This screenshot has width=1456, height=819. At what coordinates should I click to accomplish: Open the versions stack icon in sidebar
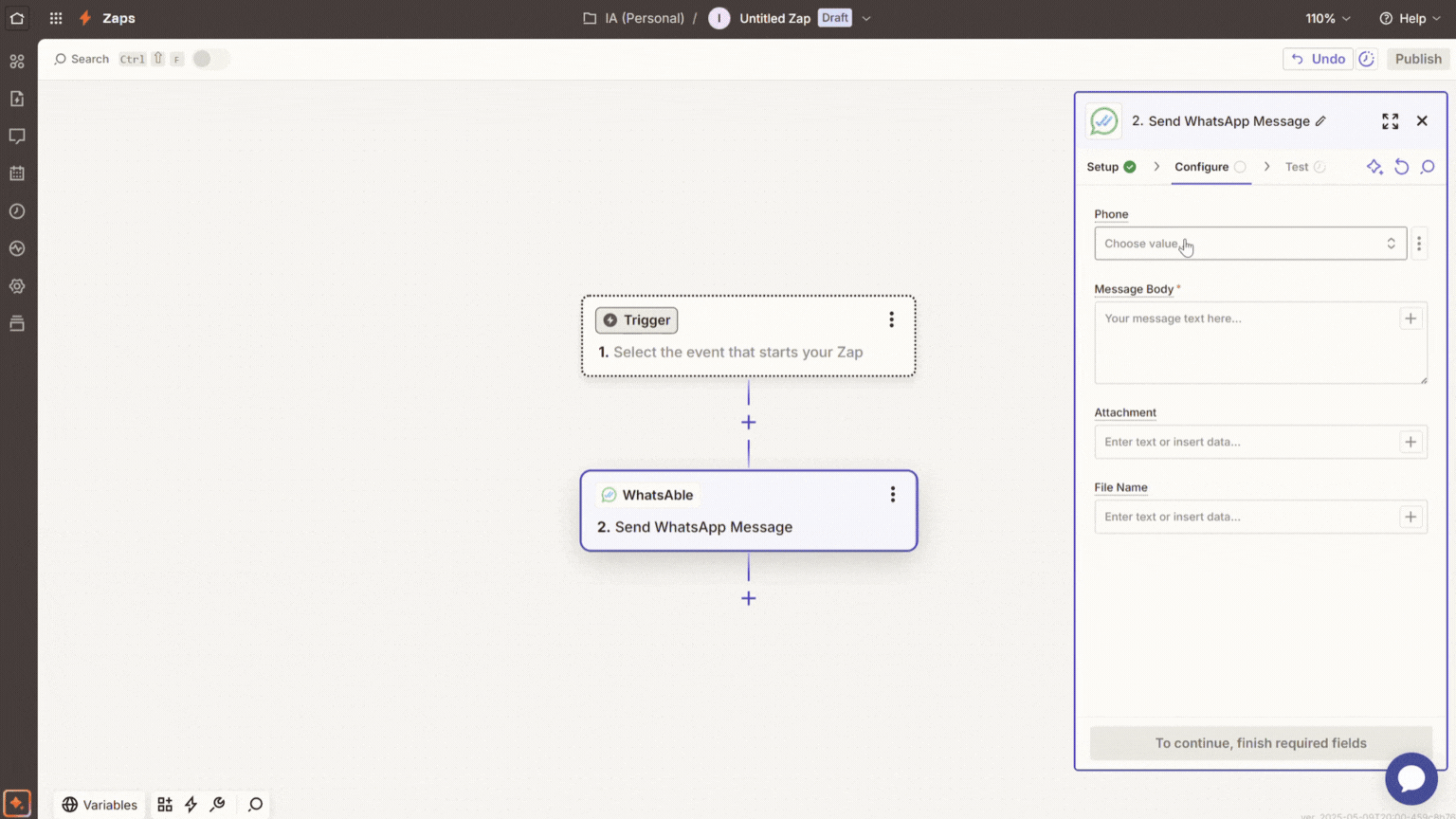point(17,323)
